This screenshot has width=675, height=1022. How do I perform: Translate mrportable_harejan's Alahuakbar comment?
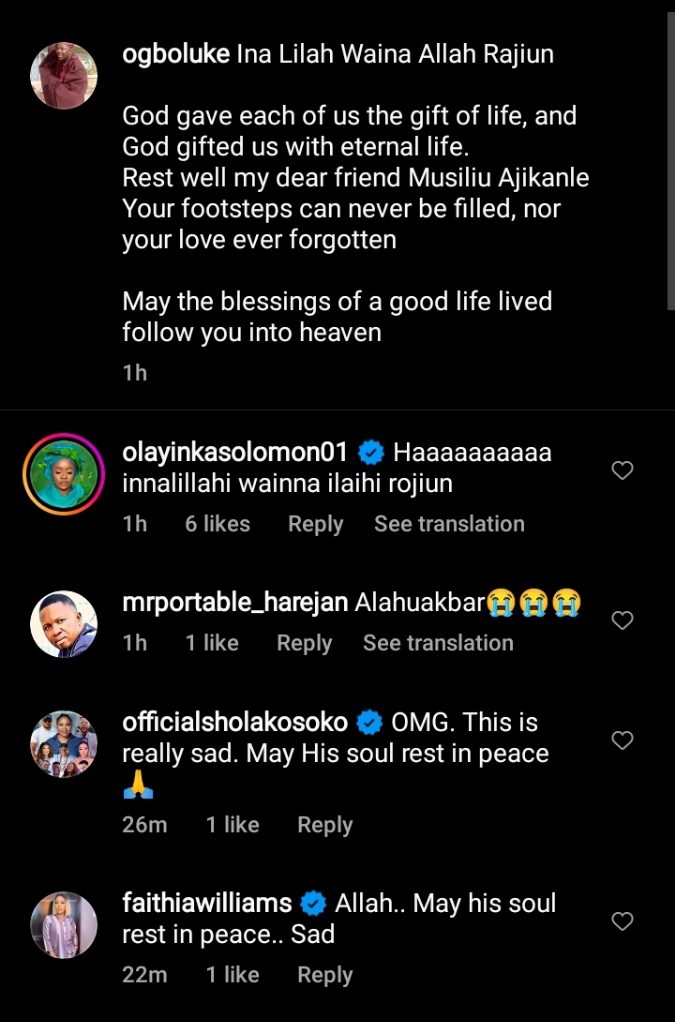click(x=438, y=643)
